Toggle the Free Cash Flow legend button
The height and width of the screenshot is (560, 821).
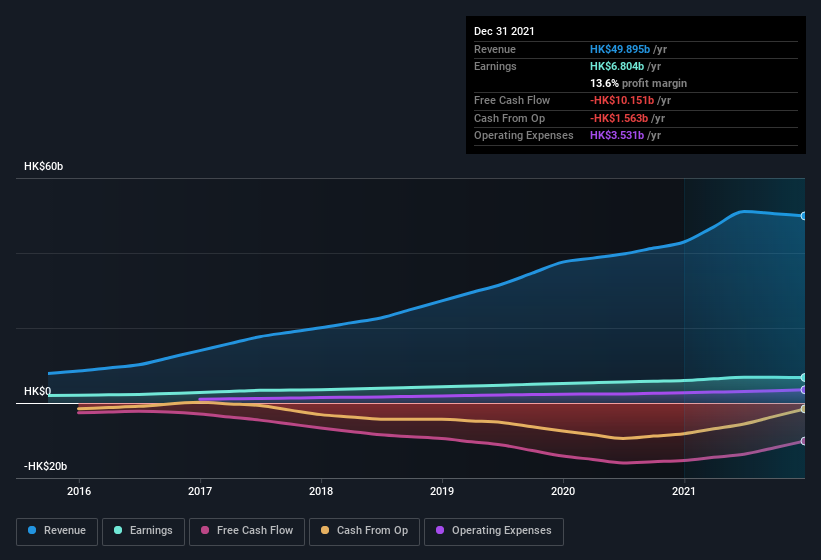[x=247, y=531]
